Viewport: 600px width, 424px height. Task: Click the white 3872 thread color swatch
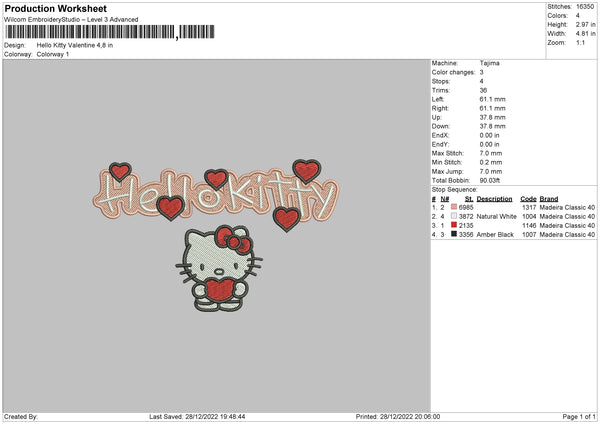click(x=454, y=216)
